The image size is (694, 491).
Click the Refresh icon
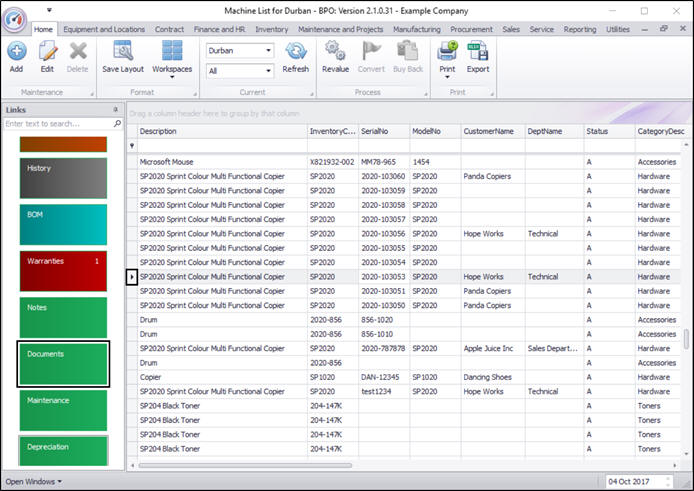[x=296, y=52]
